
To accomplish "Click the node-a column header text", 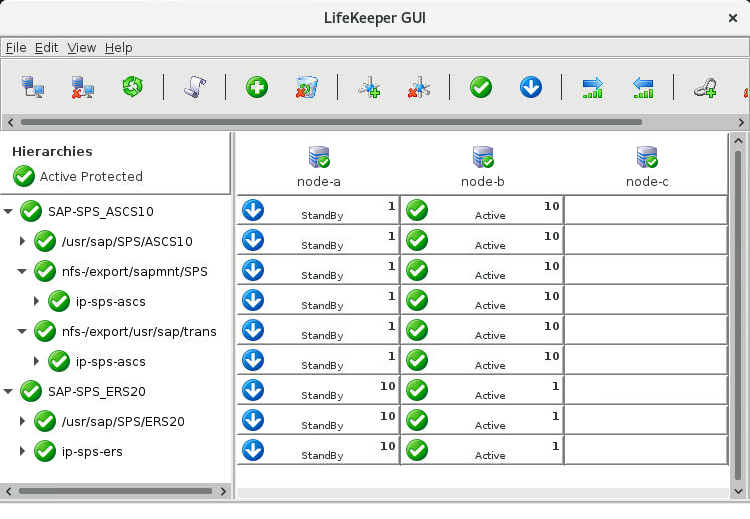I will click(319, 182).
